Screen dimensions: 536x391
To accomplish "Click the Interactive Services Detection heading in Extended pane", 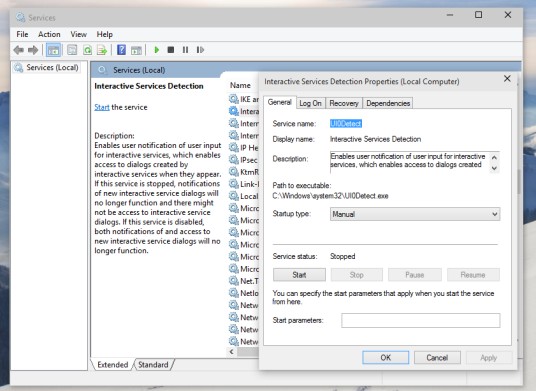I will [x=149, y=86].
